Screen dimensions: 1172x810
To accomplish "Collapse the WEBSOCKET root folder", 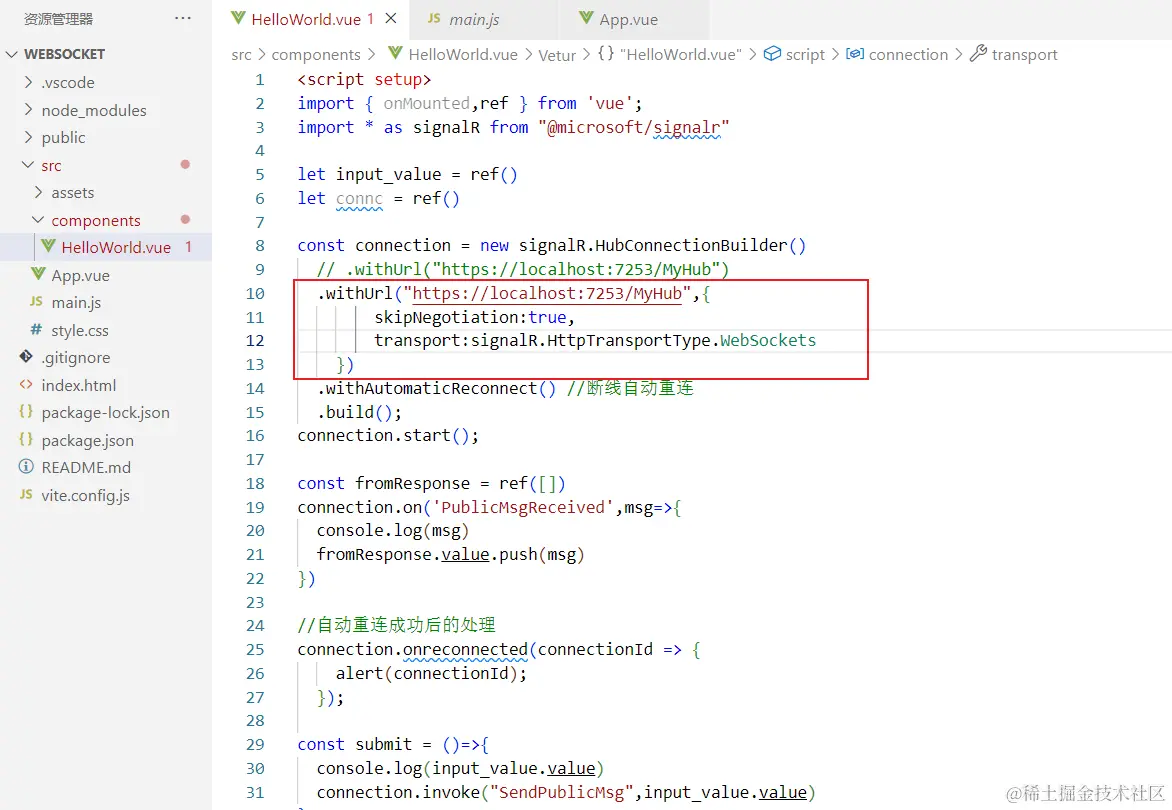I will click(11, 54).
